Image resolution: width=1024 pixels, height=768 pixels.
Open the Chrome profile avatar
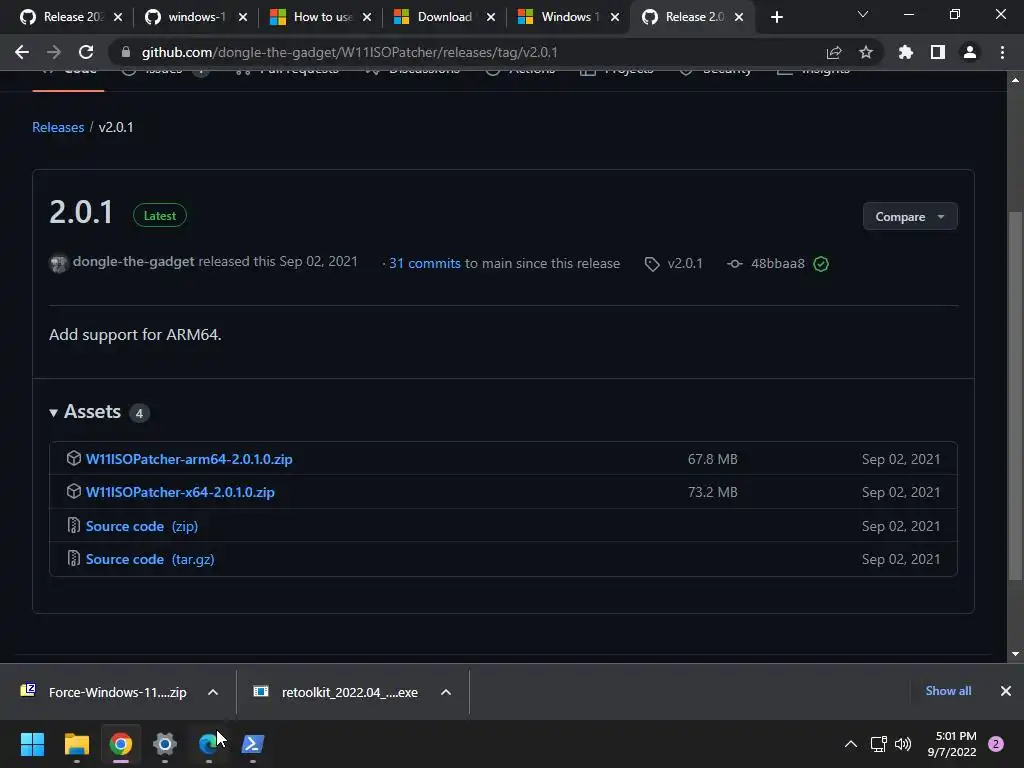(970, 52)
